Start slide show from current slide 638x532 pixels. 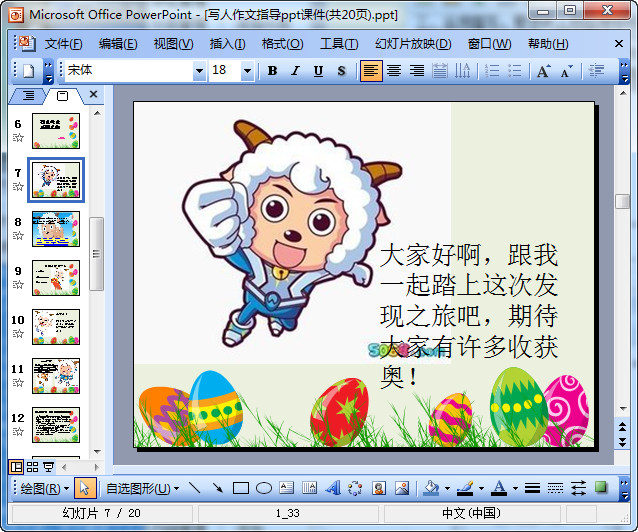click(x=49, y=467)
